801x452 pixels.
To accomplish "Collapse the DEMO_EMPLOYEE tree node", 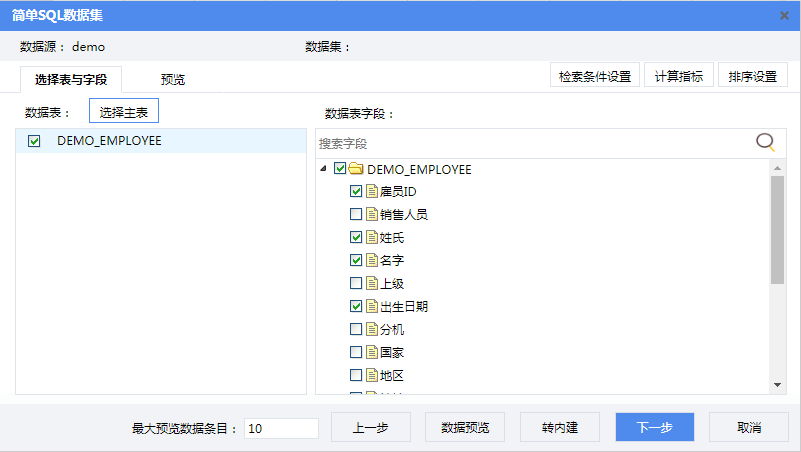I will tap(323, 169).
